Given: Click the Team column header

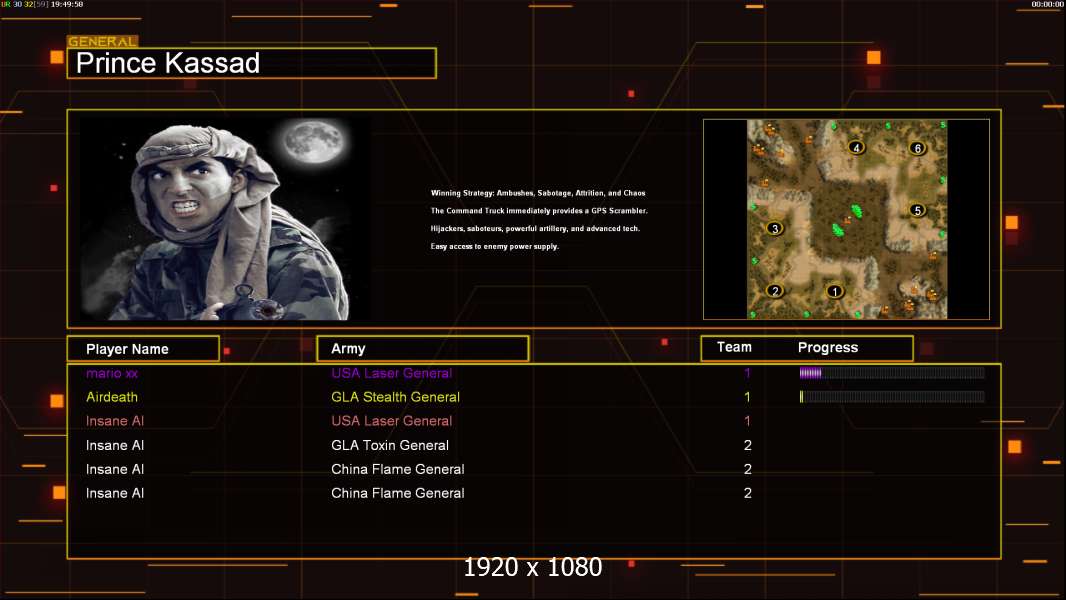Looking at the screenshot, I should [x=734, y=347].
